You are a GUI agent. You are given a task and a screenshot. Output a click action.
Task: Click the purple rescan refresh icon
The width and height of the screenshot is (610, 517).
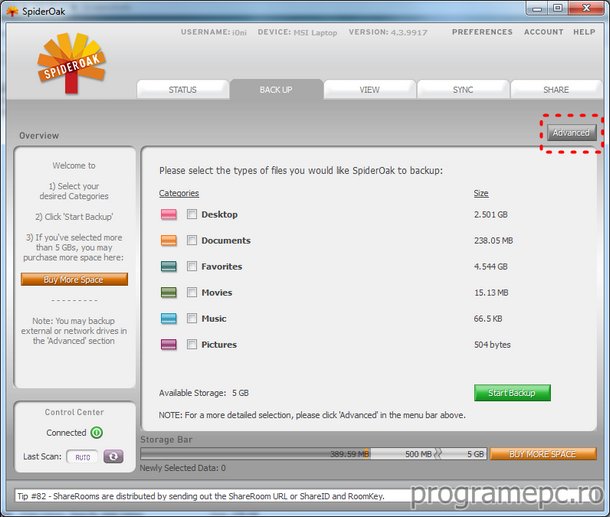point(113,456)
